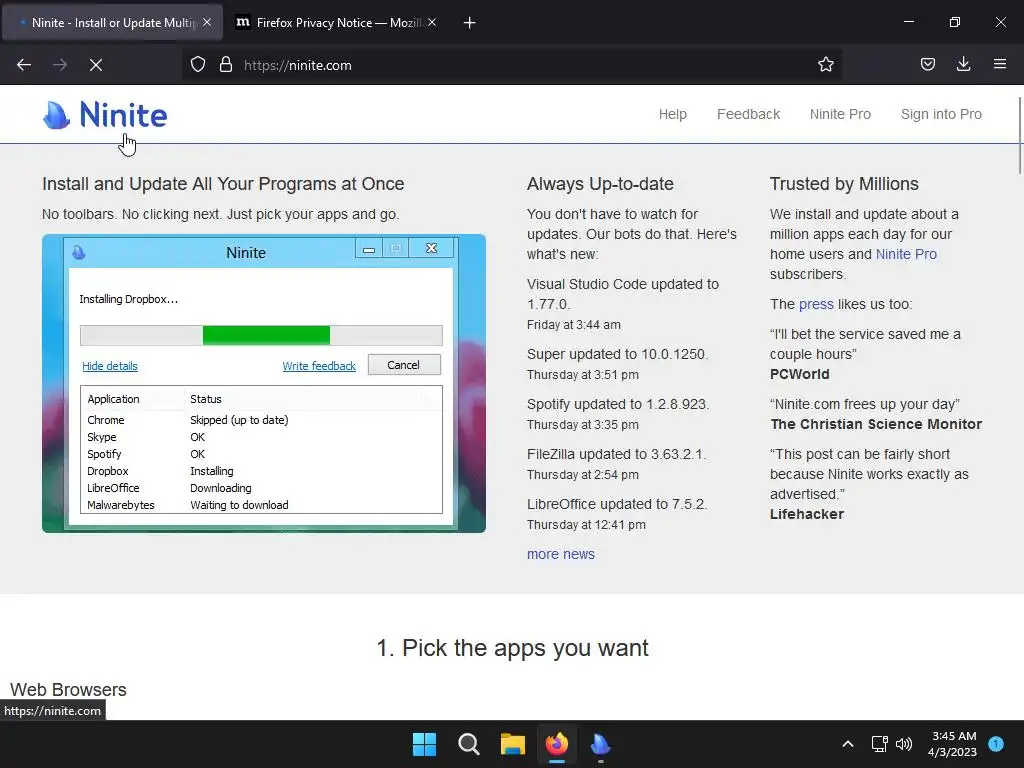Open the network status tray icon
This screenshot has width=1024, height=768.
[x=880, y=744]
